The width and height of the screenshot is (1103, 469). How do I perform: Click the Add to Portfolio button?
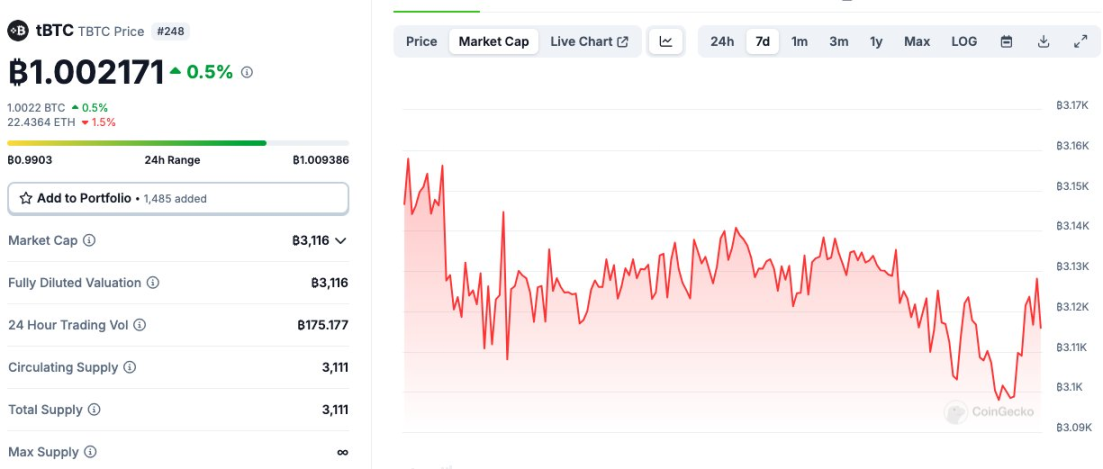tap(178, 198)
